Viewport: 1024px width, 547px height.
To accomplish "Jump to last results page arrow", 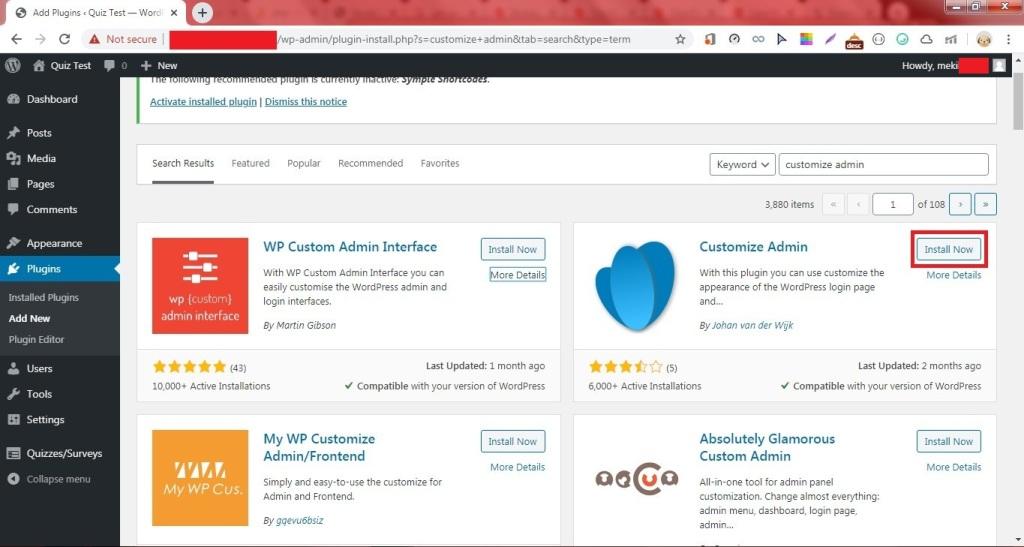I will point(985,204).
